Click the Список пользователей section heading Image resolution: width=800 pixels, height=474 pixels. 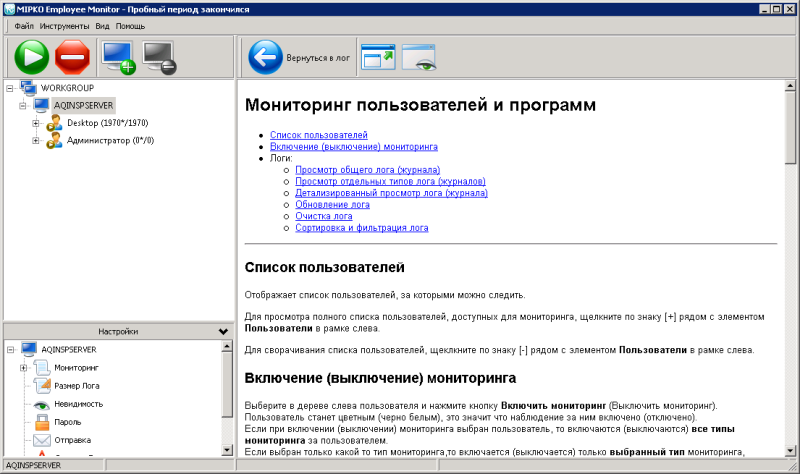pyautogui.click(x=324, y=267)
